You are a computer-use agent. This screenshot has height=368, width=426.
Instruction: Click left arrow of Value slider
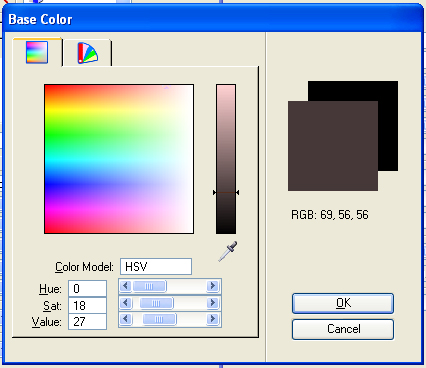click(125, 319)
